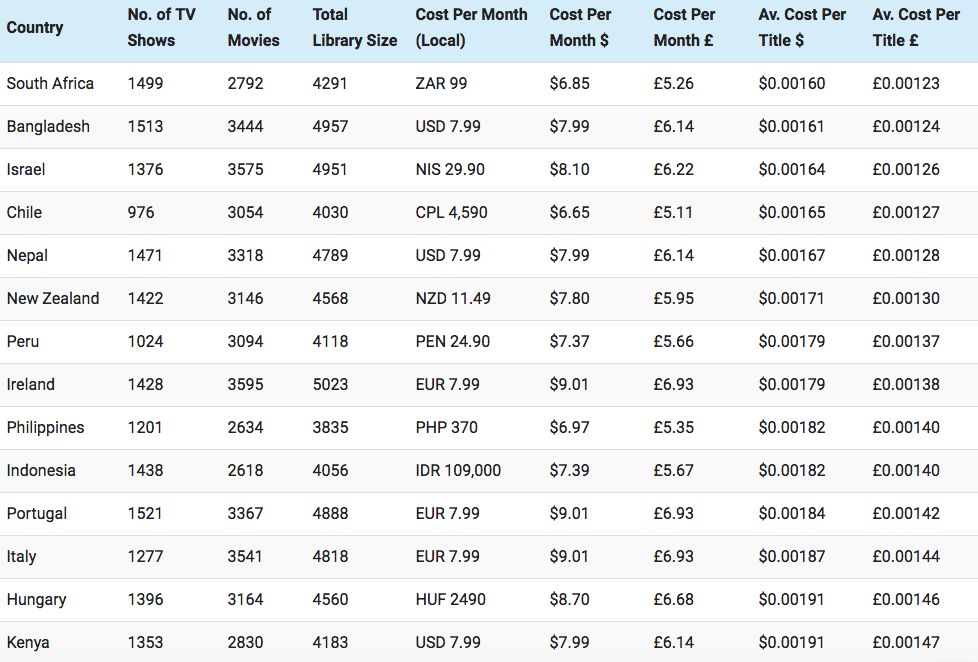Select New Zealand's NZD 11.49 cell
The height and width of the screenshot is (662, 978).
(453, 299)
